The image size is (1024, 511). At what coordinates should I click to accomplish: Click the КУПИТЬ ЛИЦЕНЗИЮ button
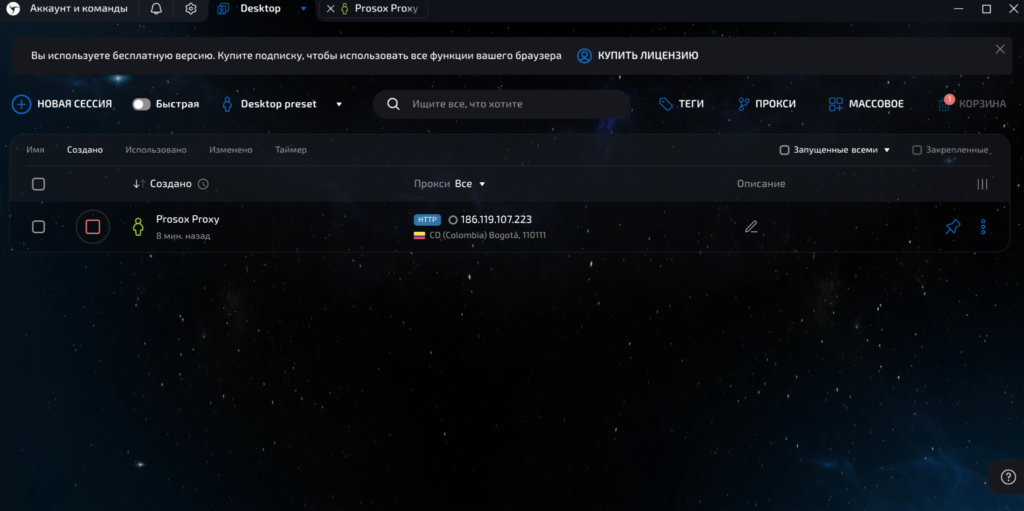coord(647,56)
